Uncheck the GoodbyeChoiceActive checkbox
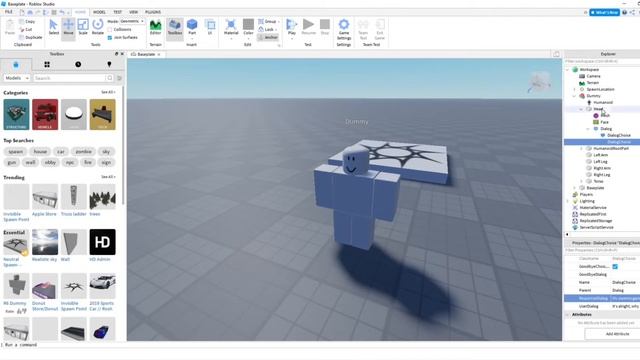Viewport: 640px width, 360px height. point(615,267)
